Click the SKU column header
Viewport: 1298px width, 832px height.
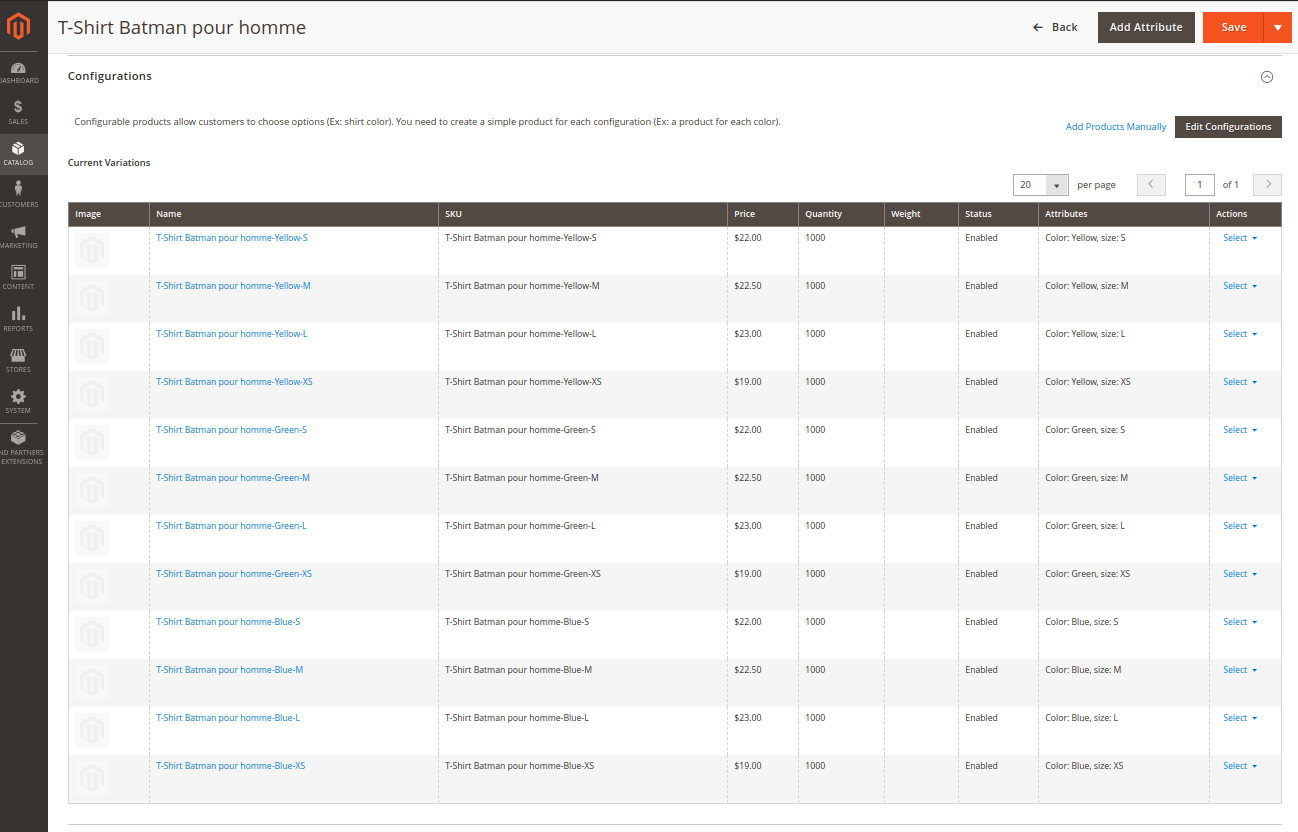point(583,214)
